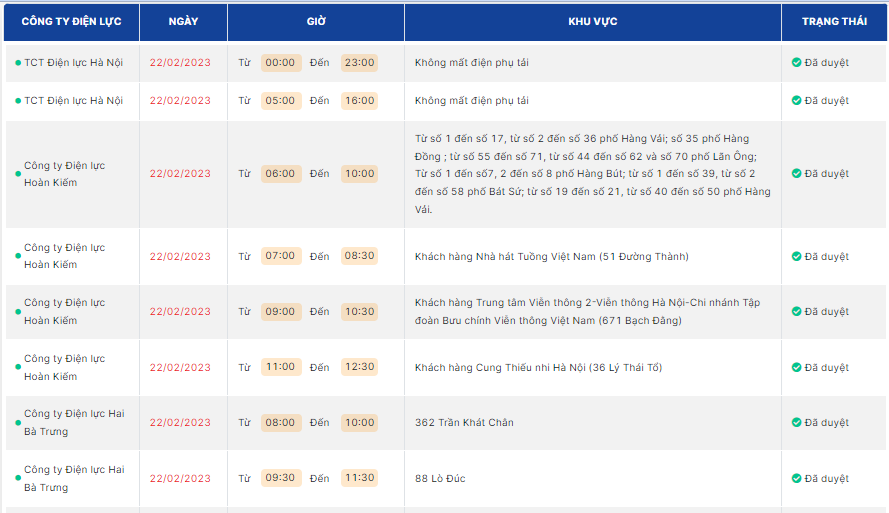Viewport: 889px width, 513px height.
Task: Click the green dot in the 00:00 TCT Điện lực row
Action: [x=18, y=63]
